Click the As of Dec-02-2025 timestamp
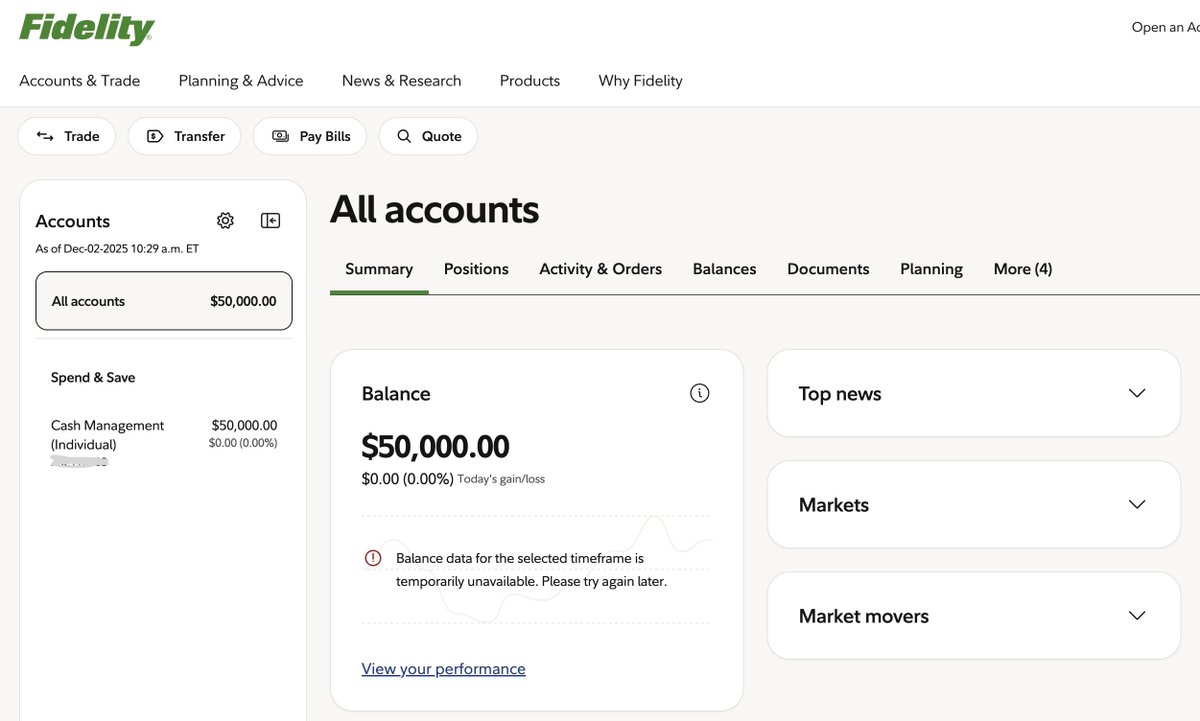Viewport: 1200px width, 721px height. (117, 248)
